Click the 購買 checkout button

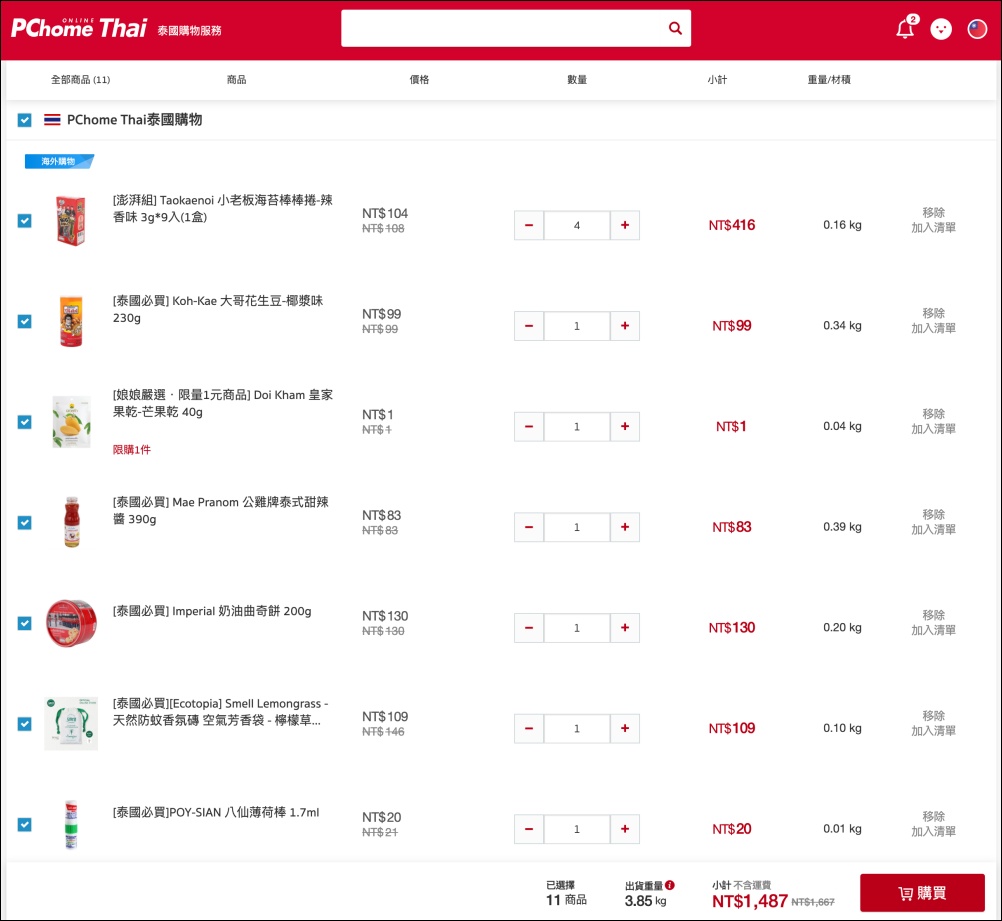pyautogui.click(x=922, y=893)
